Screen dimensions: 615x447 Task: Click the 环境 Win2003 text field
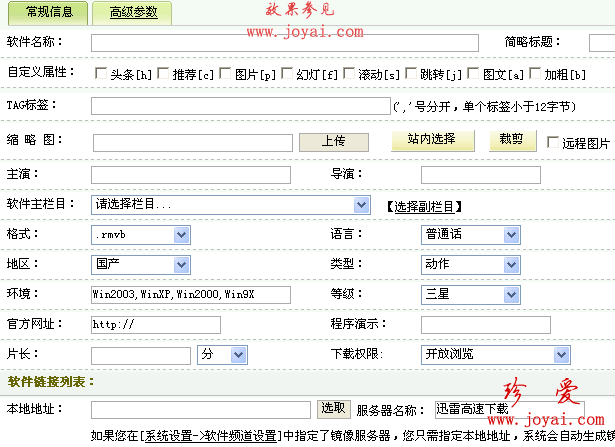coord(191,295)
